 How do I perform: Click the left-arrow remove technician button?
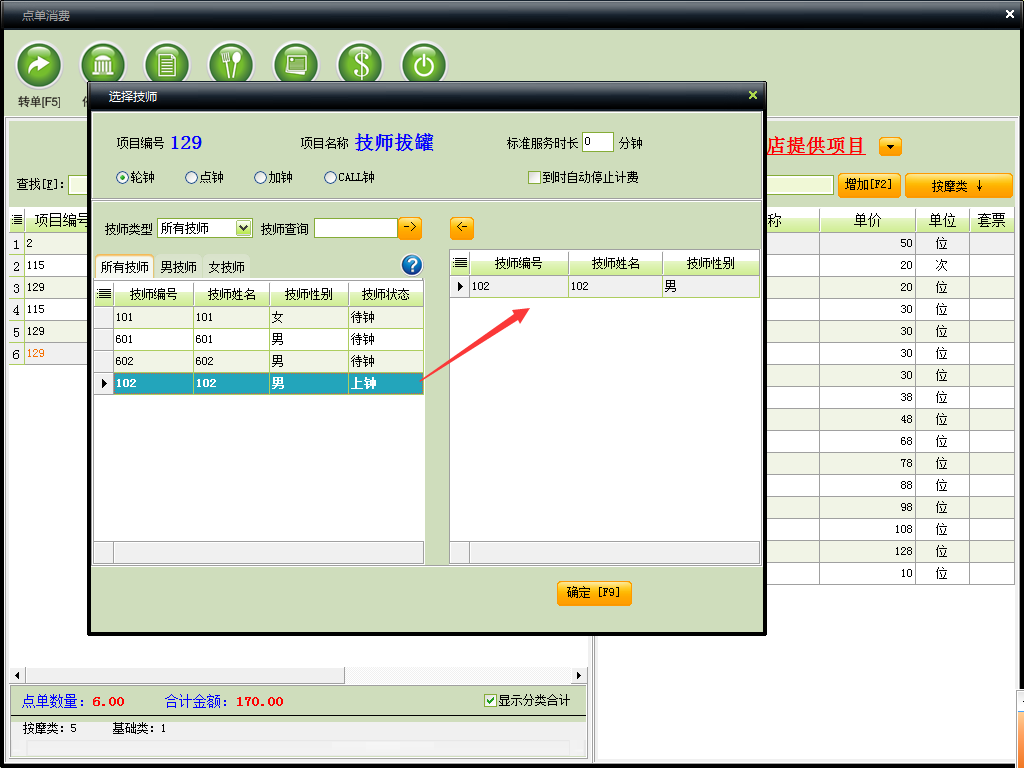[x=461, y=228]
